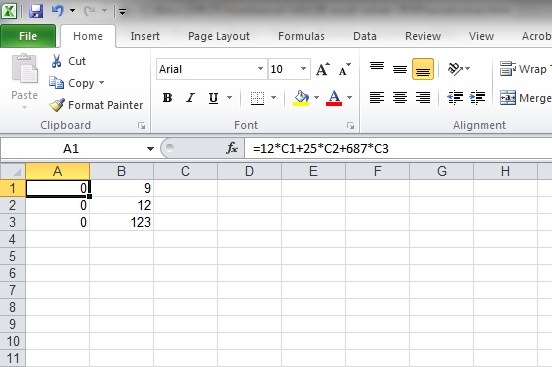The image size is (552, 367).
Task: Toggle Italic formatting
Action: [x=190, y=98]
